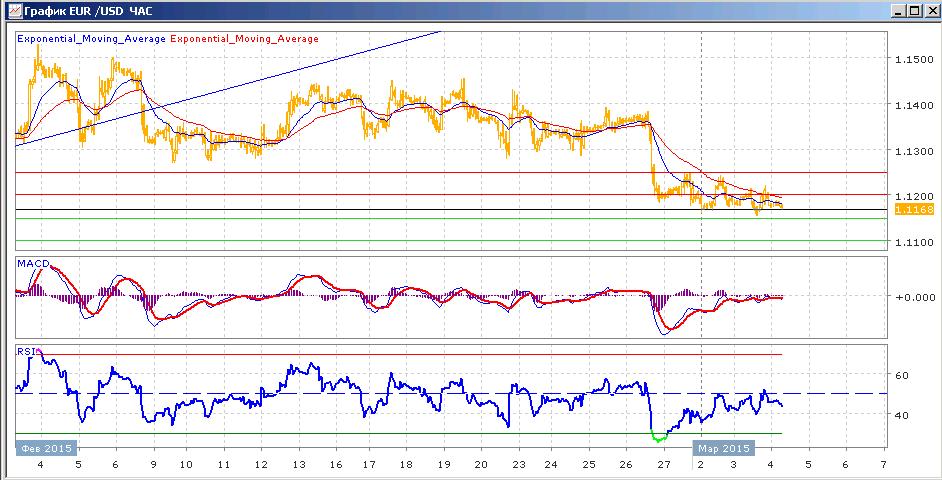
Task: Minimize the EUR/USD chart window
Action: 899,11
